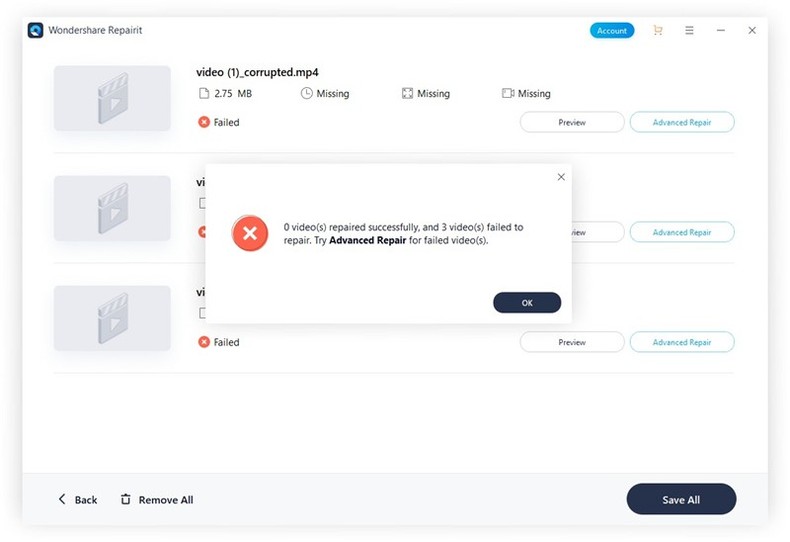Click Remove All with trash icon
Screen dimensions: 790x542
pyautogui.click(x=157, y=499)
